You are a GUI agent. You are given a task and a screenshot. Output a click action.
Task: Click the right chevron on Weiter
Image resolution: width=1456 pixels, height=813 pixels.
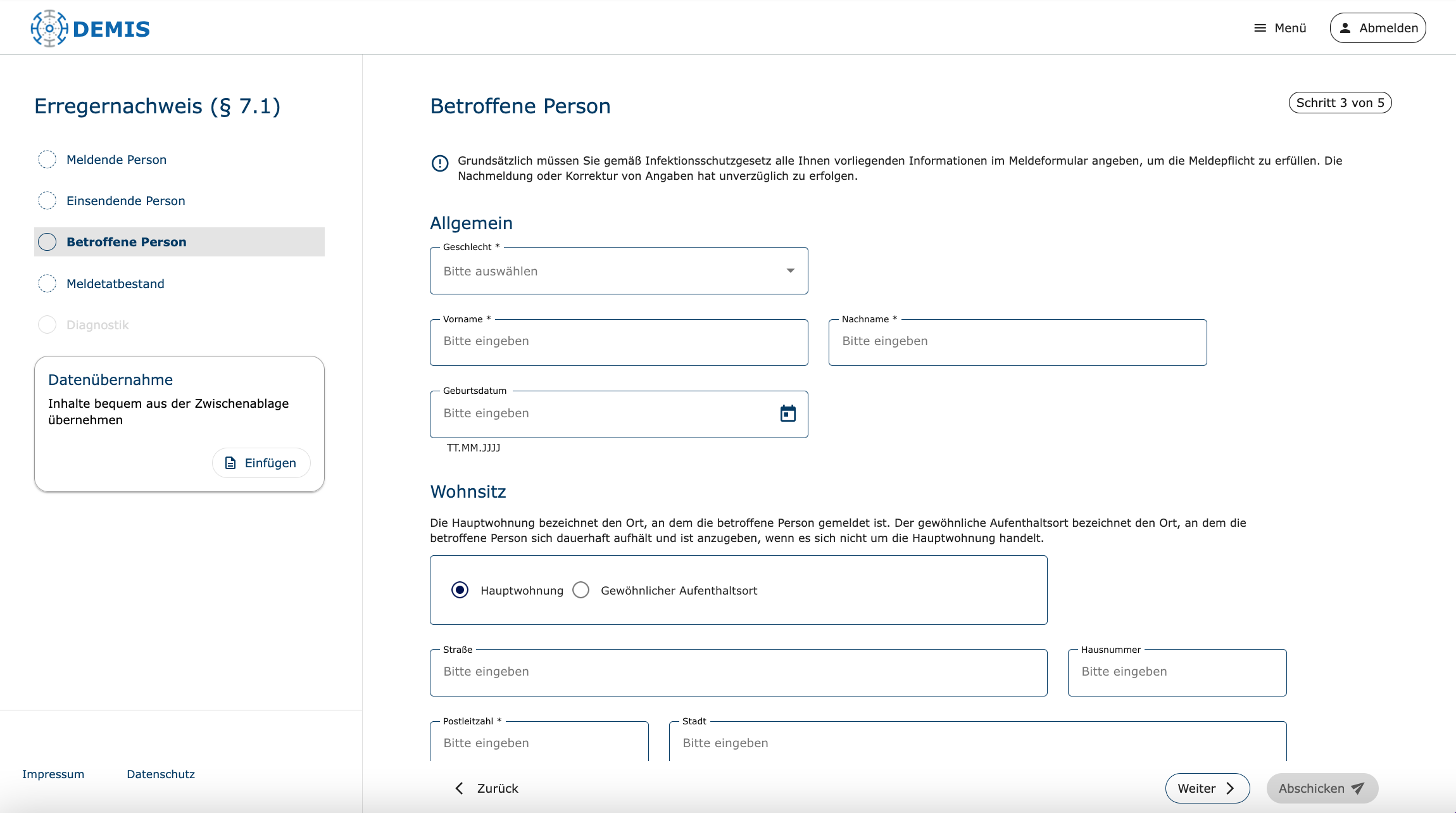1231,788
